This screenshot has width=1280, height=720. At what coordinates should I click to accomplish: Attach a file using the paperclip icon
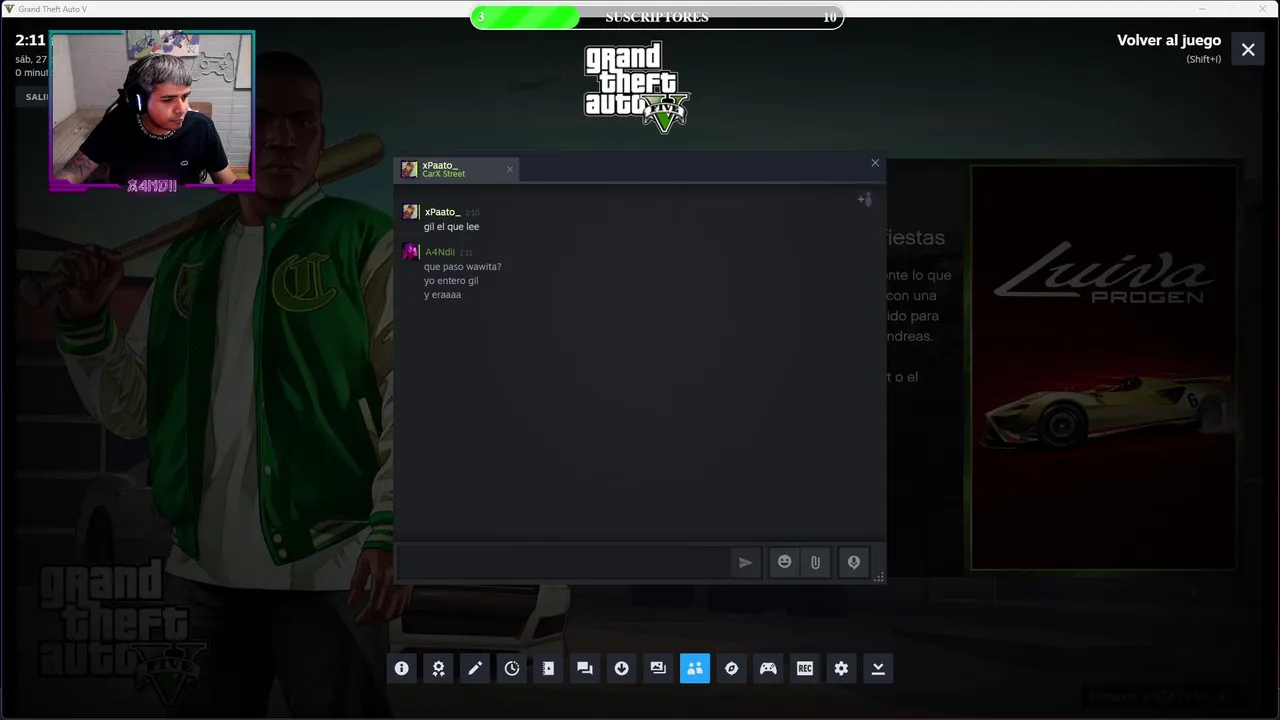pyautogui.click(x=815, y=562)
